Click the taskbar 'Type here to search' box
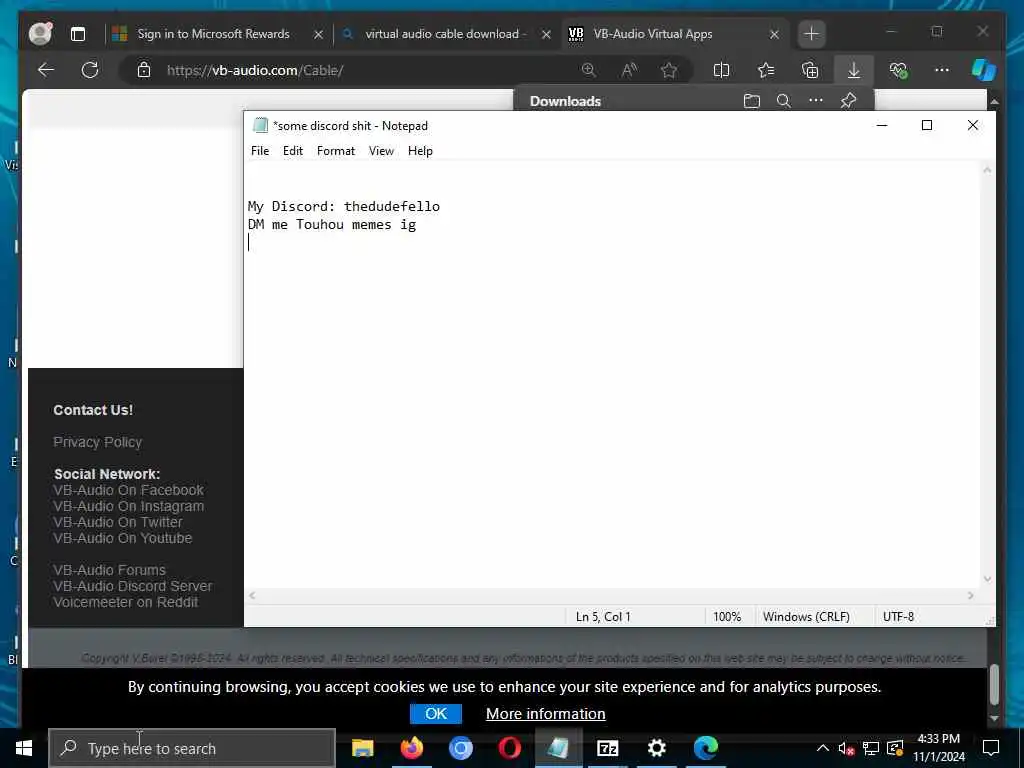 tap(192, 748)
